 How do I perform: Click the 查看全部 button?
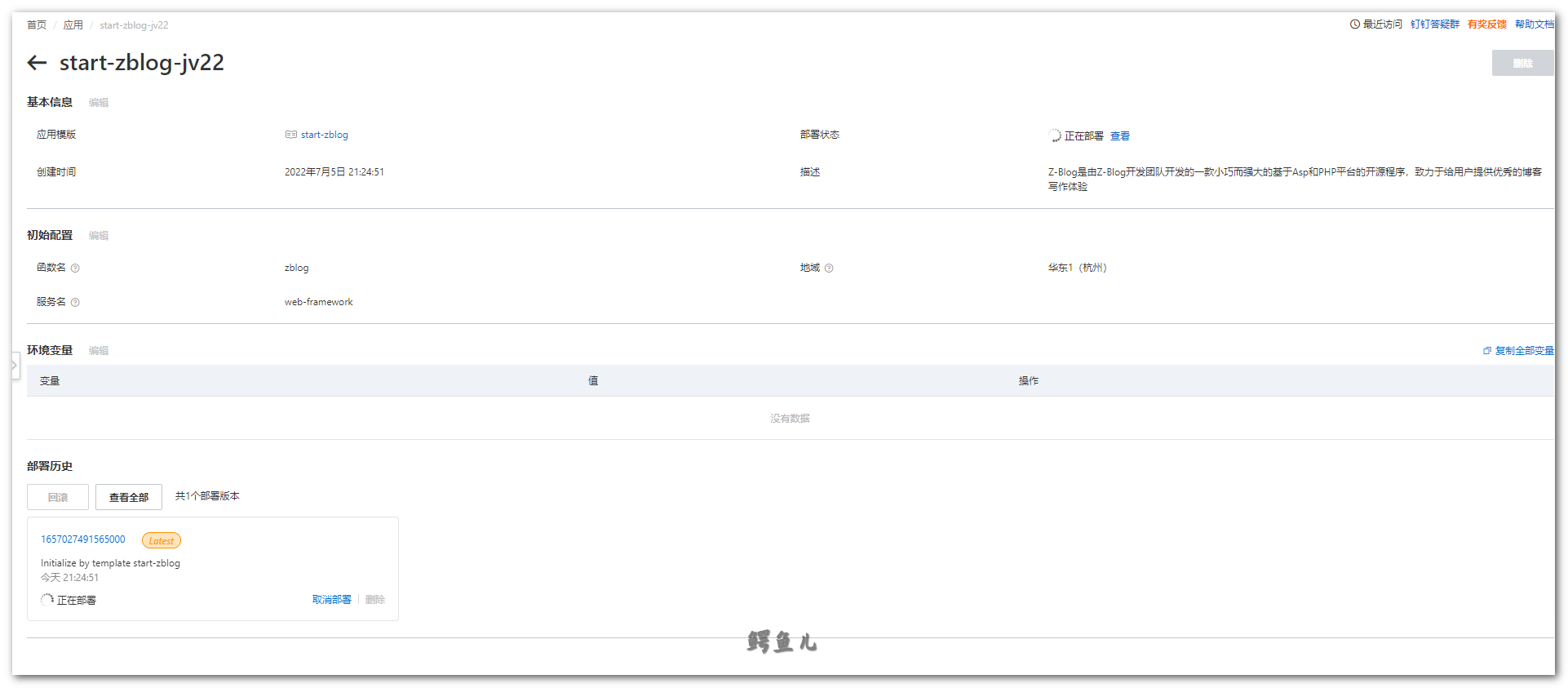[x=129, y=497]
